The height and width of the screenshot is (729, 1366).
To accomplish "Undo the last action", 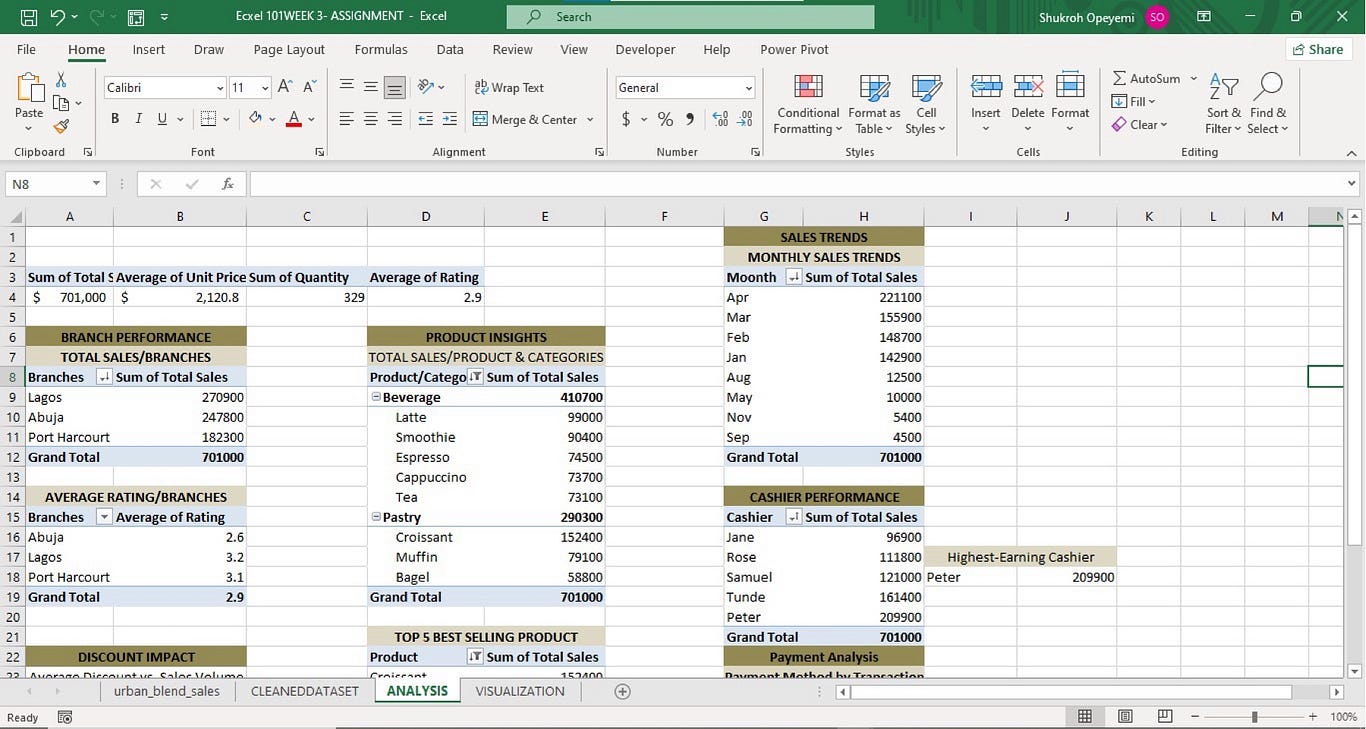I will 57,17.
